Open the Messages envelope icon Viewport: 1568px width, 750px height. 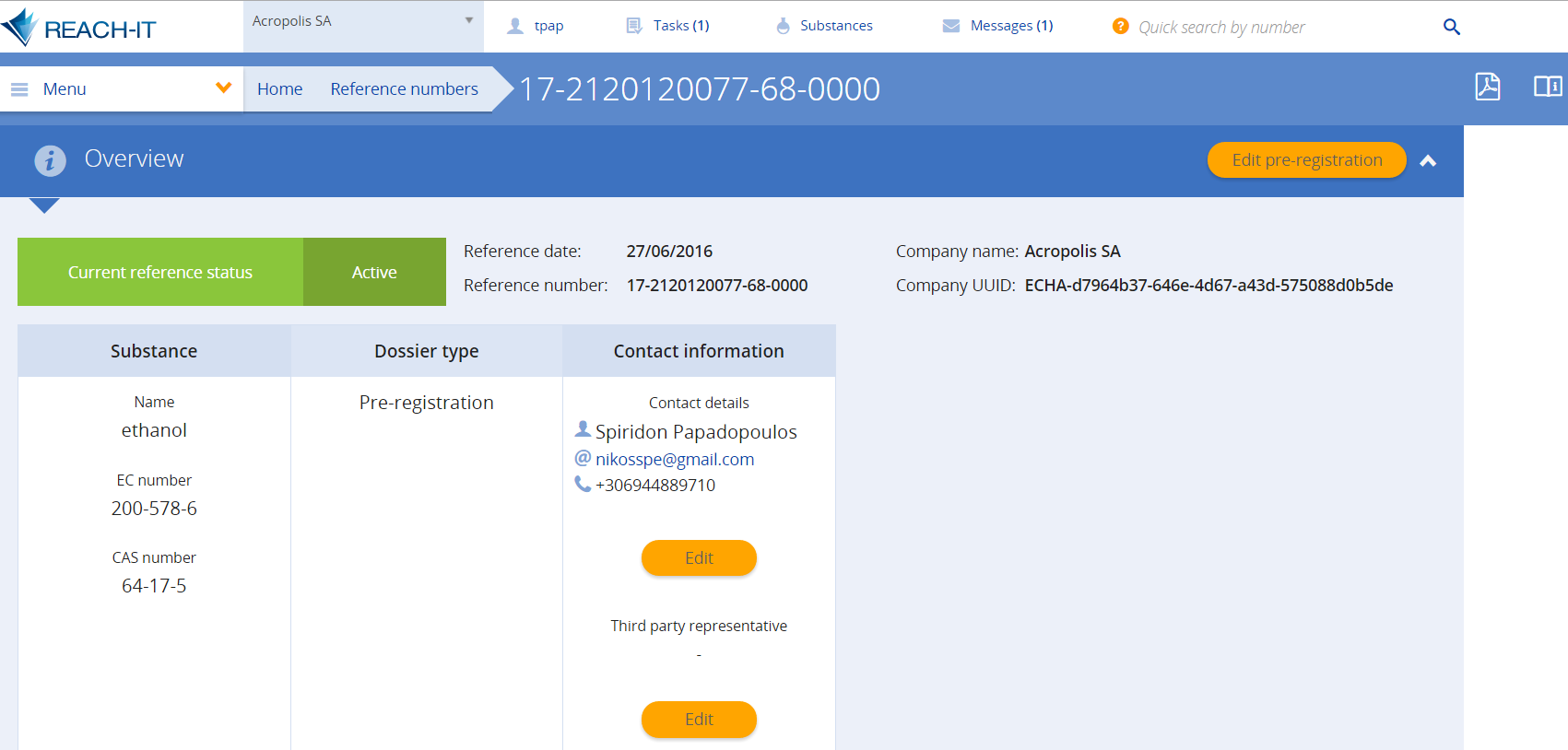951,26
